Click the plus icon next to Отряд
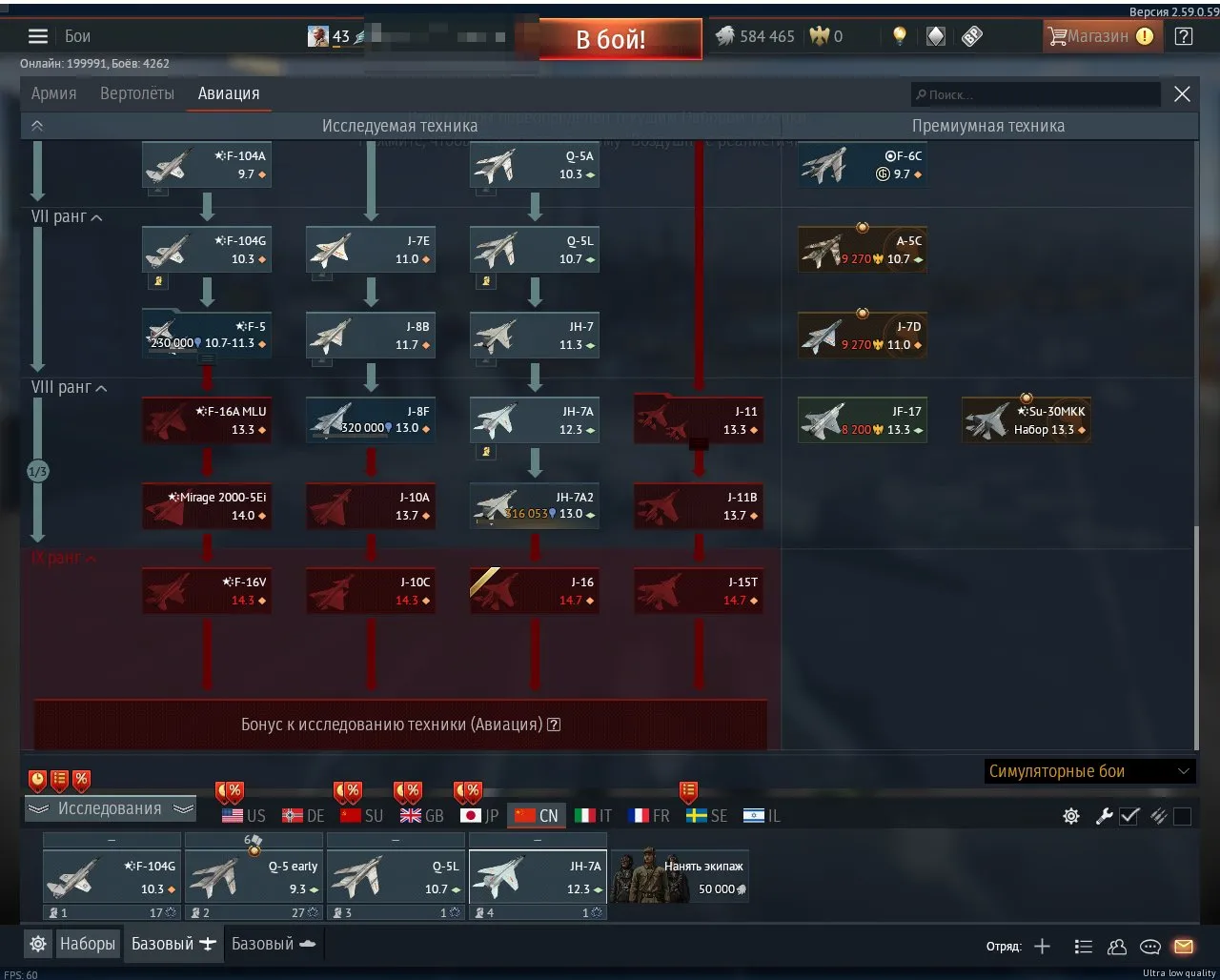 click(x=1042, y=947)
